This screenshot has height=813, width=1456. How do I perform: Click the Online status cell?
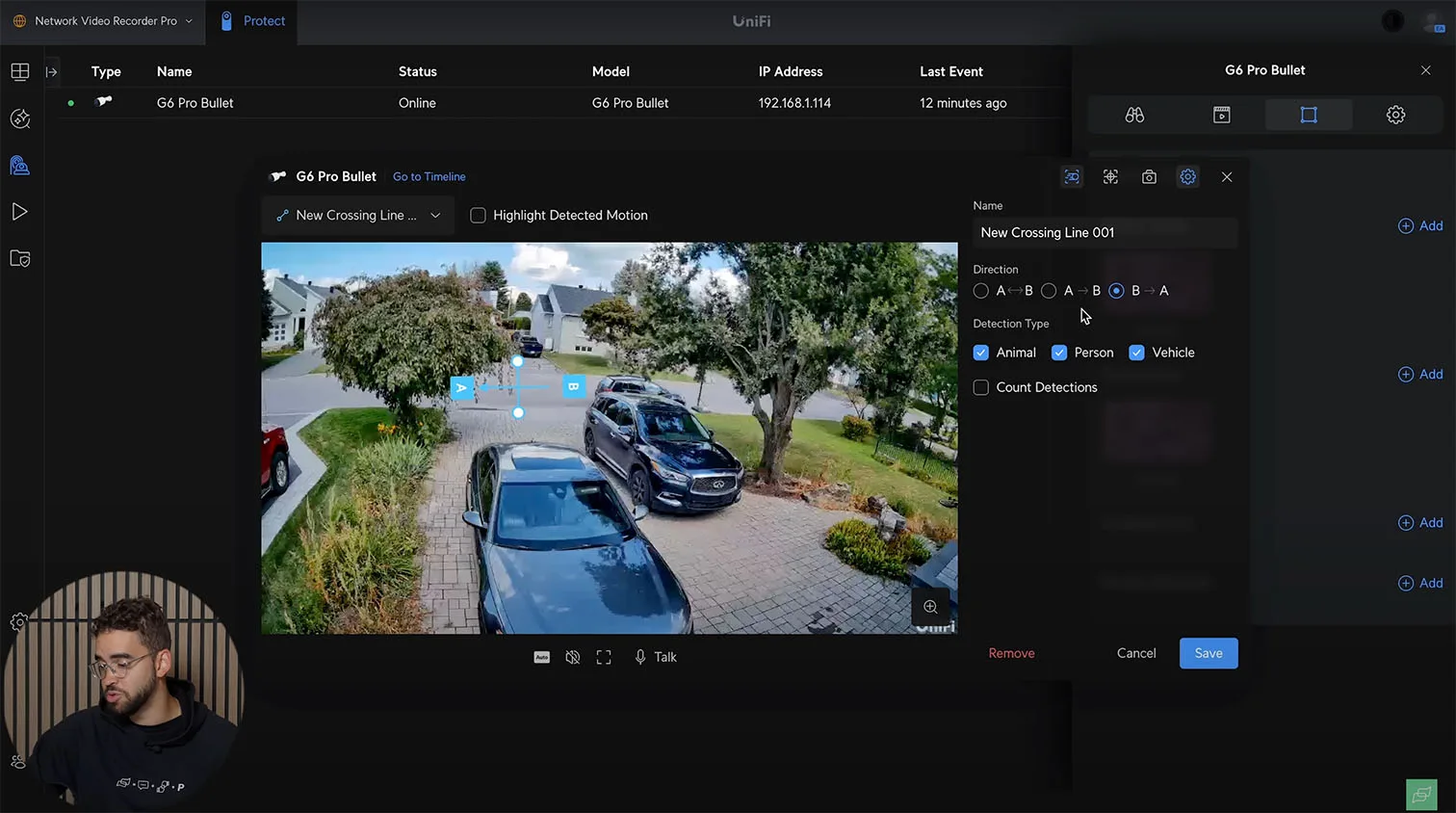417,103
